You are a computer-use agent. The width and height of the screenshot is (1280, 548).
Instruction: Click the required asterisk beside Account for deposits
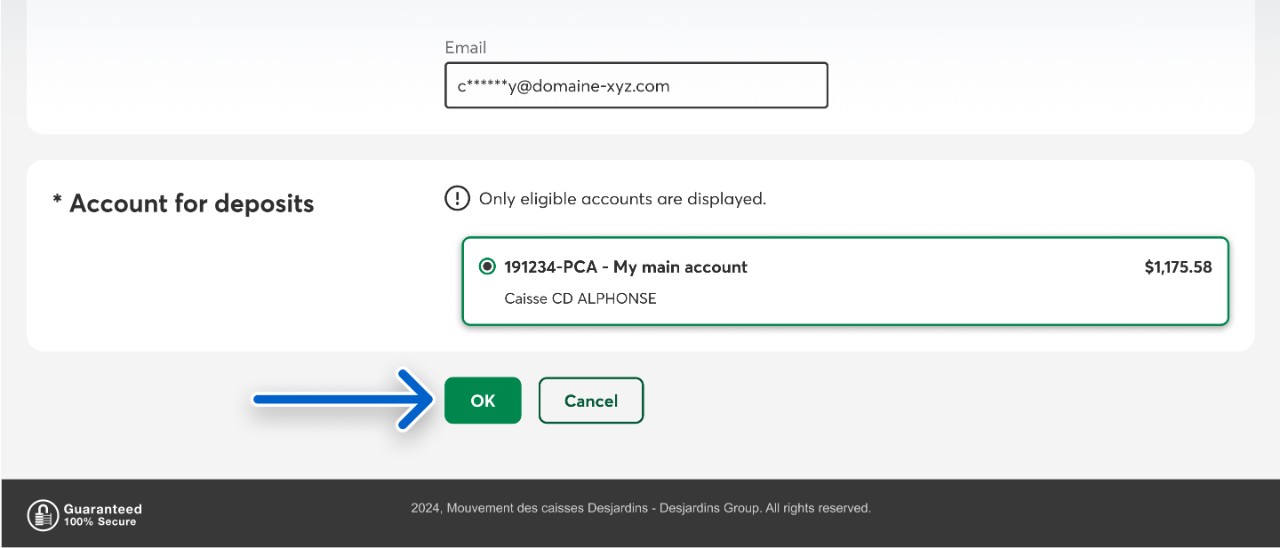(57, 203)
